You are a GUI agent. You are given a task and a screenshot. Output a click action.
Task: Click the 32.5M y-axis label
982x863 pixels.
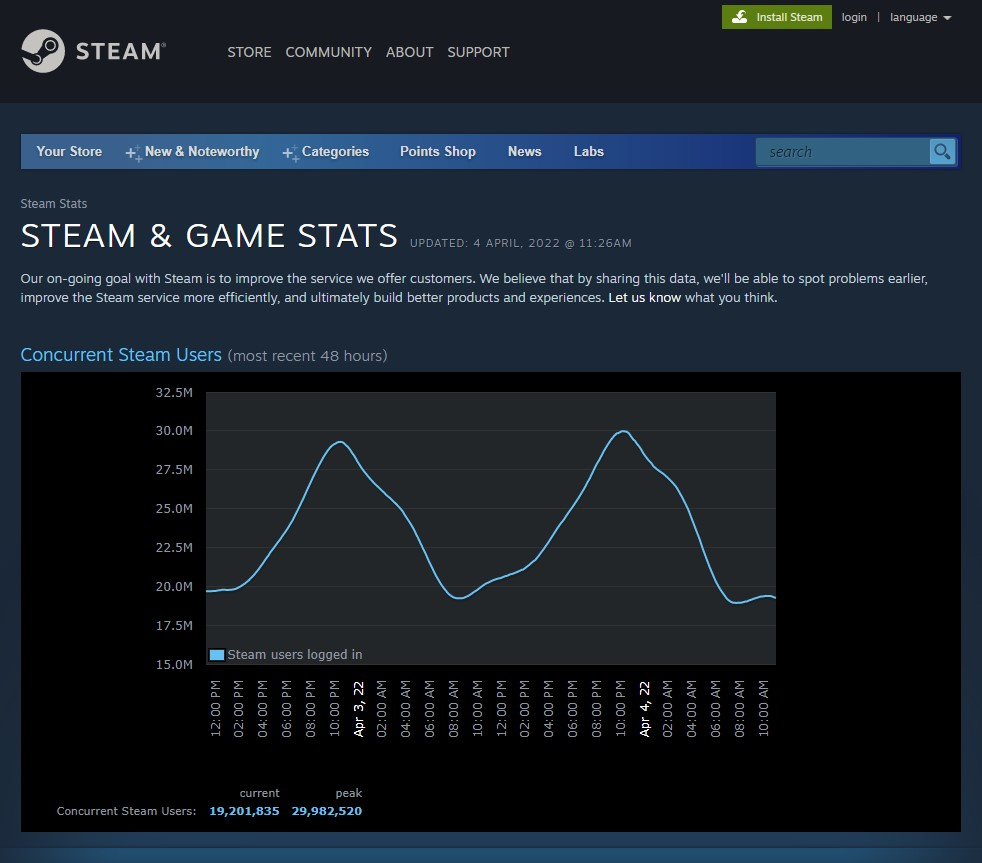pos(174,393)
